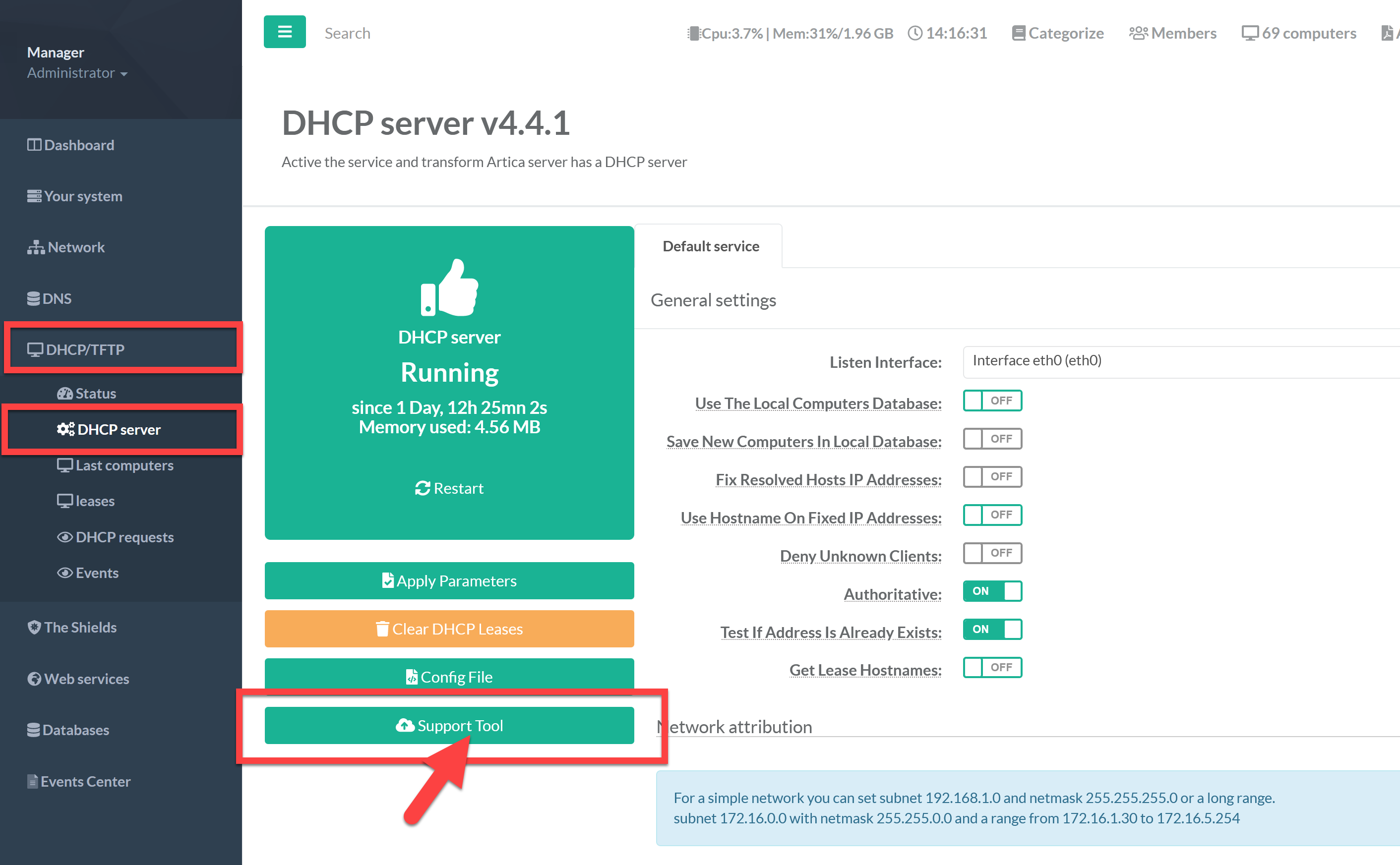Collapse the DHCP/TFTP sidebar section
Screen dimensions: 1400x865
pyautogui.click(x=85, y=349)
